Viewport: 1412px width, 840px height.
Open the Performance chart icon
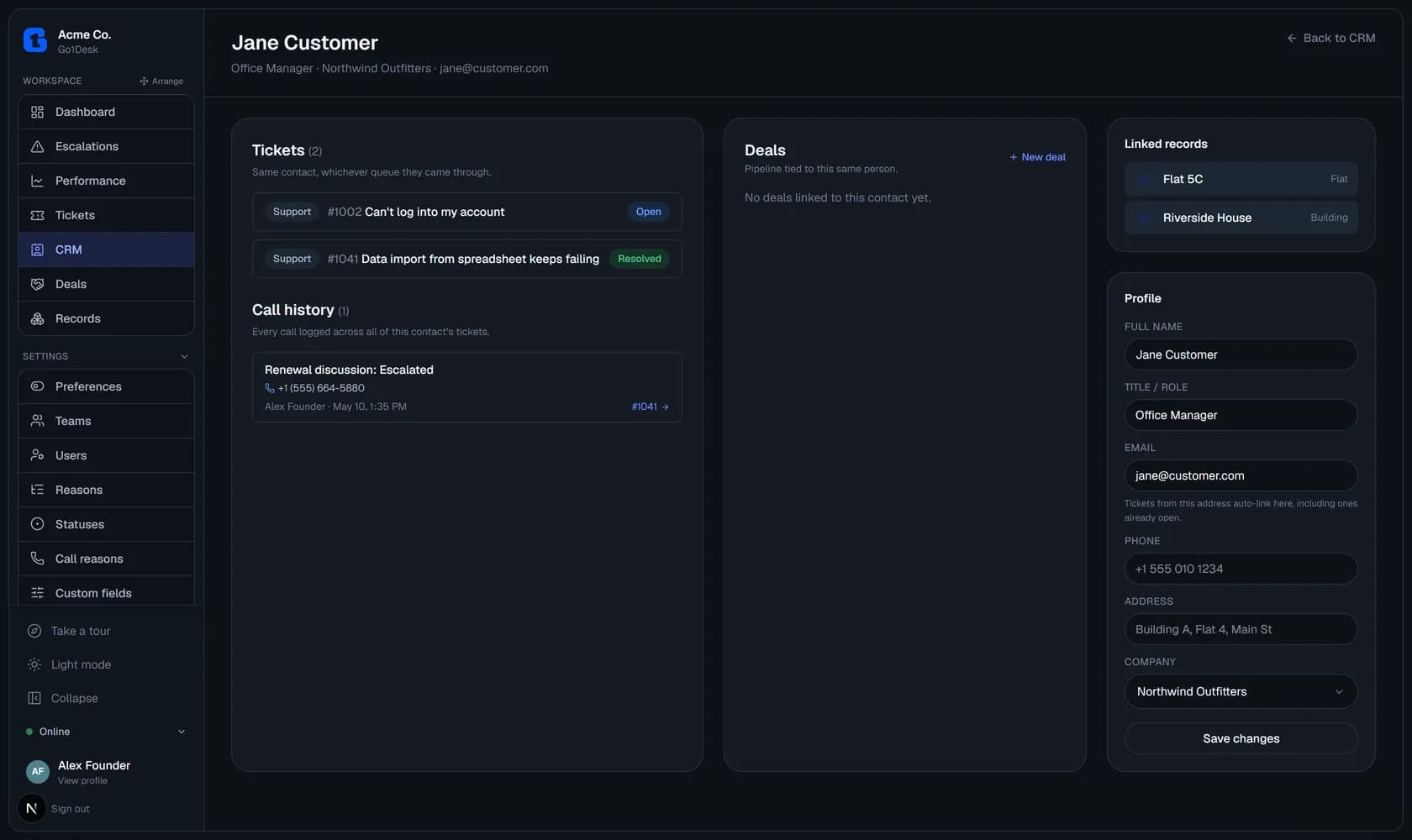37,181
